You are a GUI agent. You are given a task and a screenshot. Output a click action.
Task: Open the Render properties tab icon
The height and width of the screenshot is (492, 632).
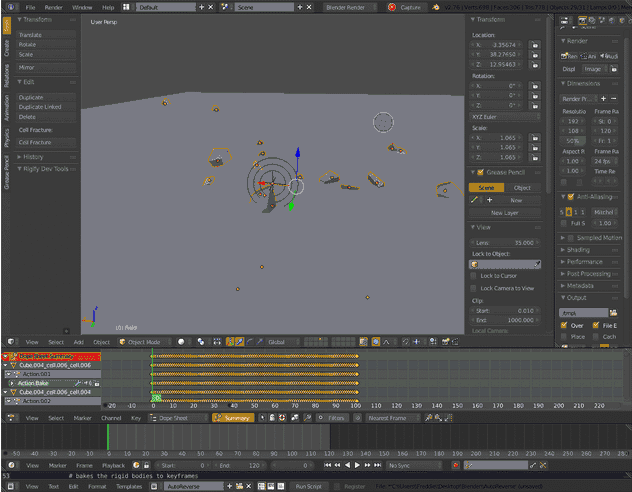point(582,21)
